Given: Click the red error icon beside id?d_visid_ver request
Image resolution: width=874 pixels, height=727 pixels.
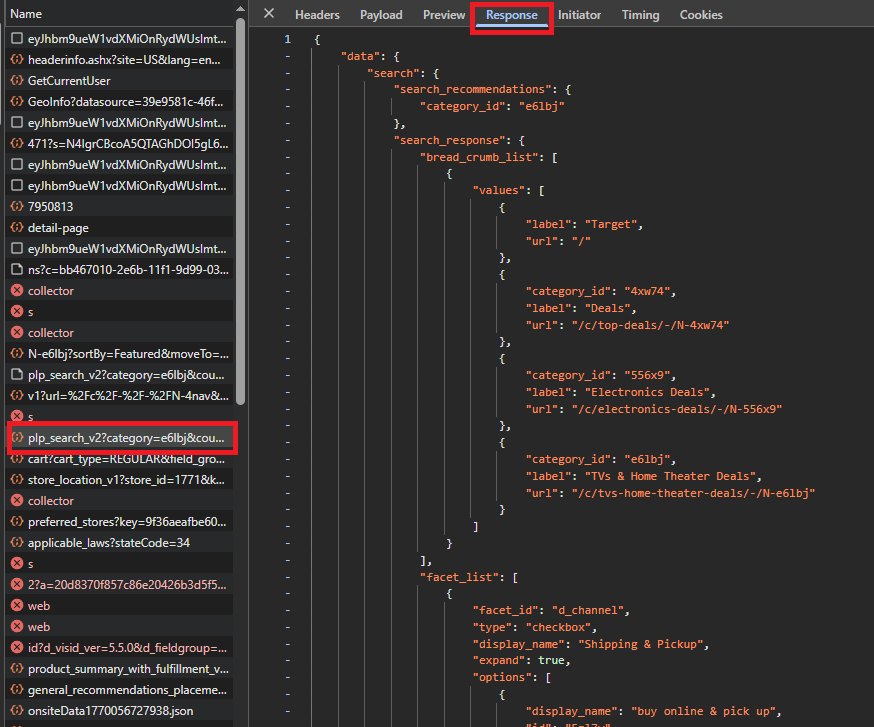Looking at the screenshot, I should pyautogui.click(x=17, y=647).
